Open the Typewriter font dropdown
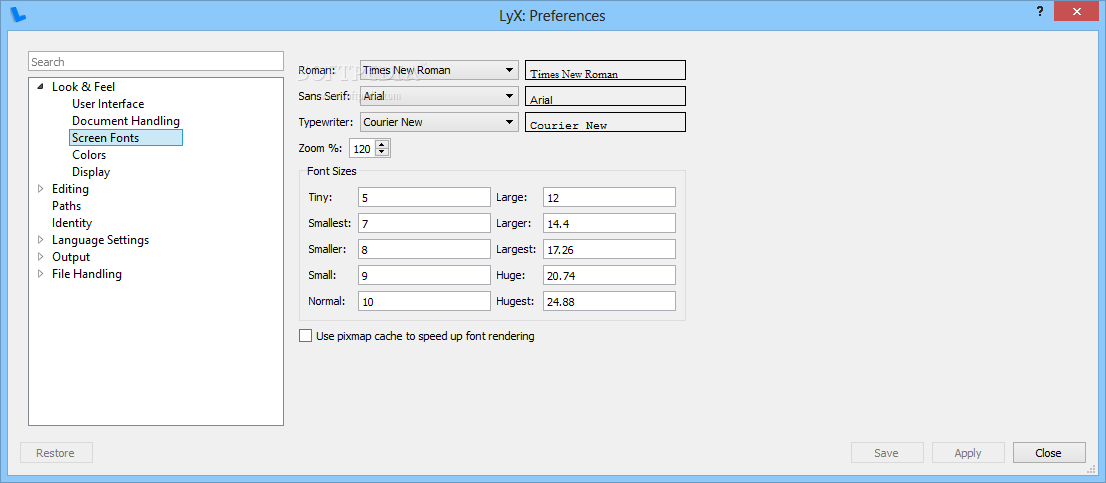 click(439, 122)
